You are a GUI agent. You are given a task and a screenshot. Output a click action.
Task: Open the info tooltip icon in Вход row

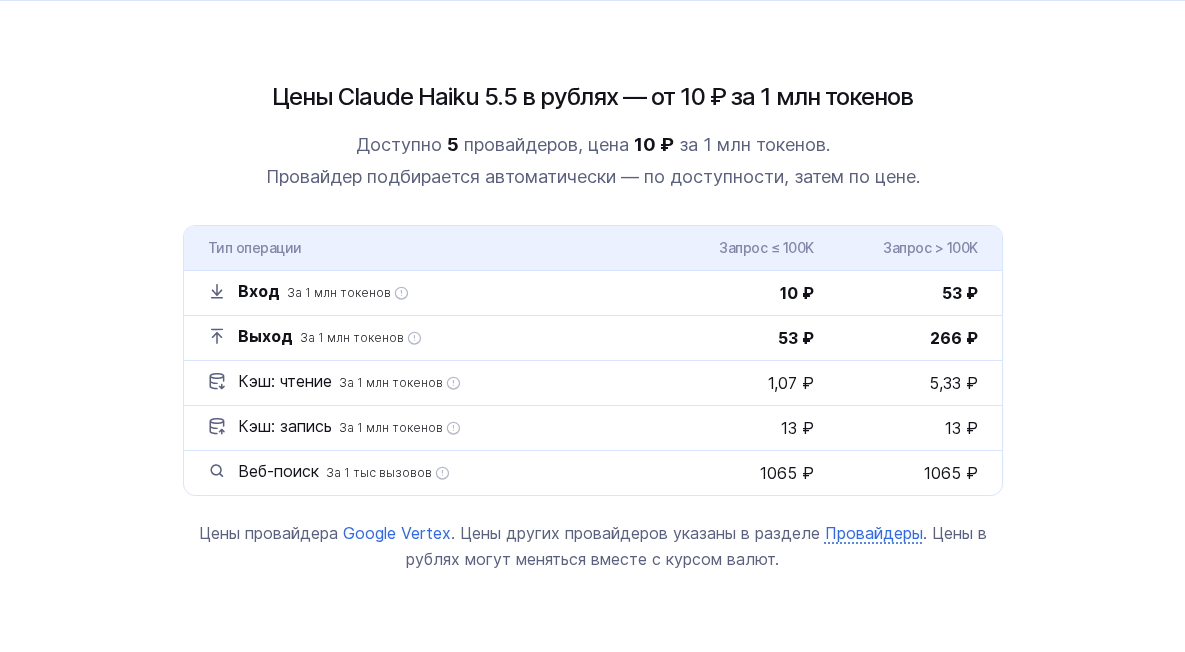click(401, 293)
